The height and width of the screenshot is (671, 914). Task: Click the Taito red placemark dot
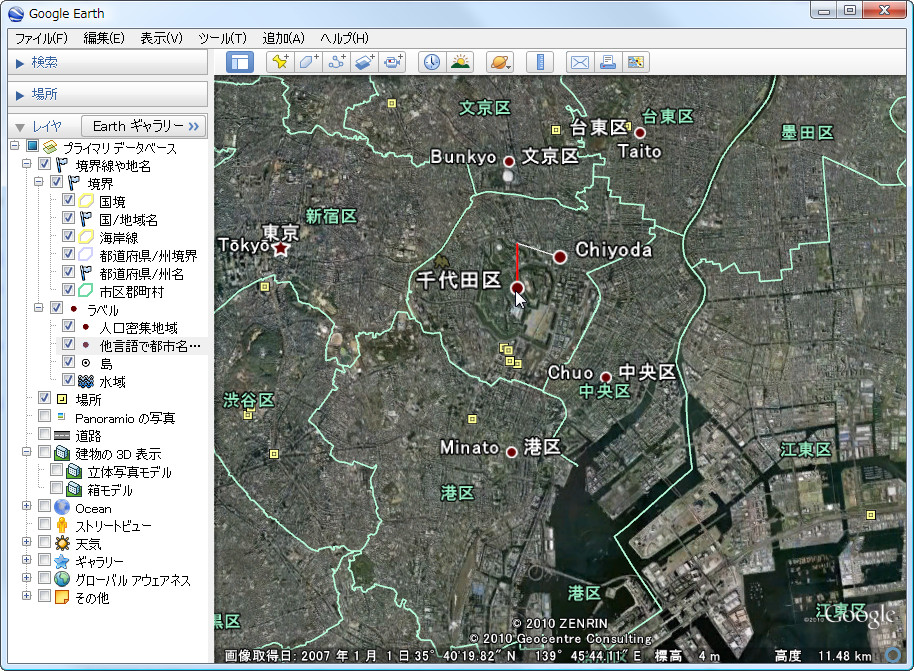coord(639,132)
